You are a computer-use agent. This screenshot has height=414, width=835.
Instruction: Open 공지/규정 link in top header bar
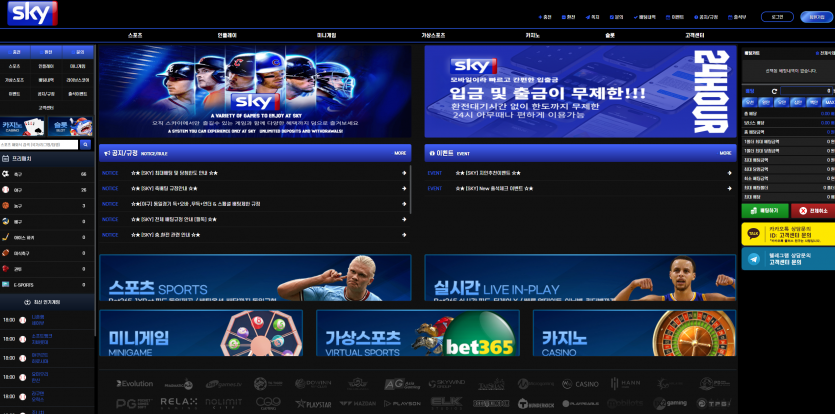point(706,17)
